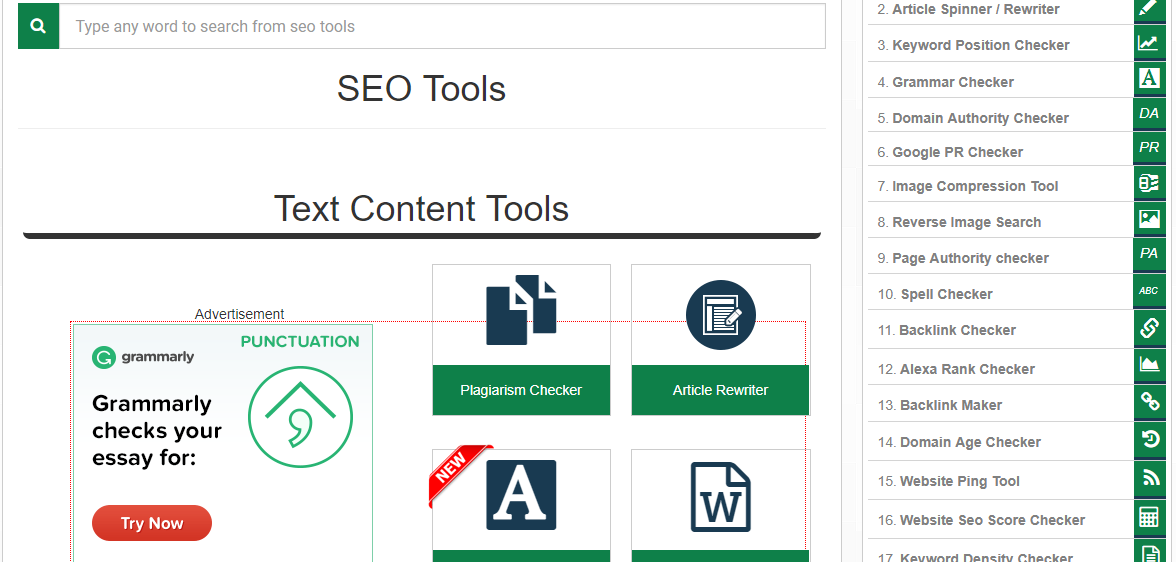Click the Article Rewriter green label
Screen dimensions: 1176x562
[720, 390]
